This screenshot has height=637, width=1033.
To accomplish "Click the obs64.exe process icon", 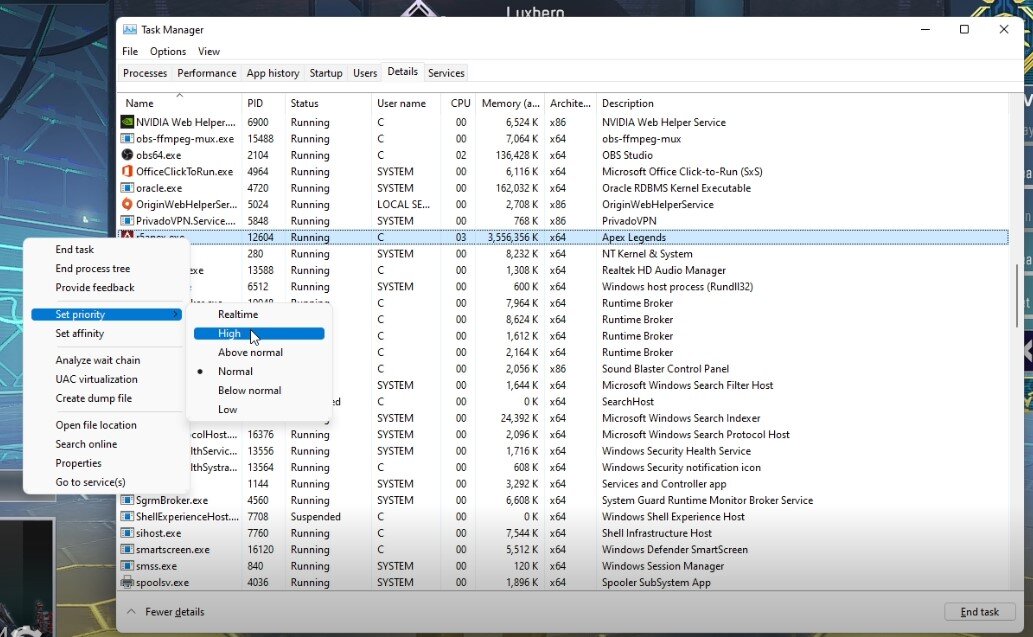I will coord(127,155).
